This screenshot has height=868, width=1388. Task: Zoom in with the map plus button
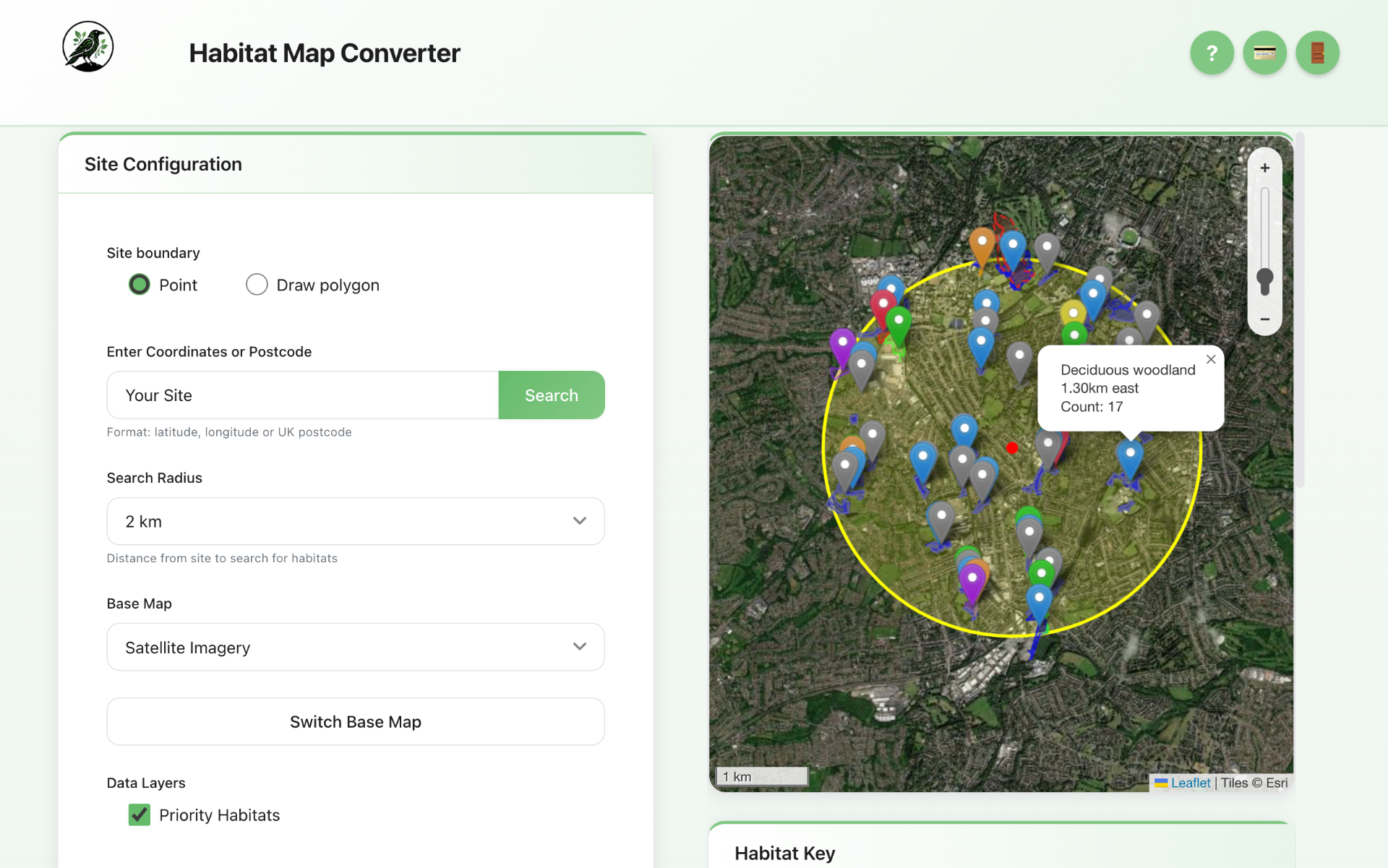(1264, 168)
